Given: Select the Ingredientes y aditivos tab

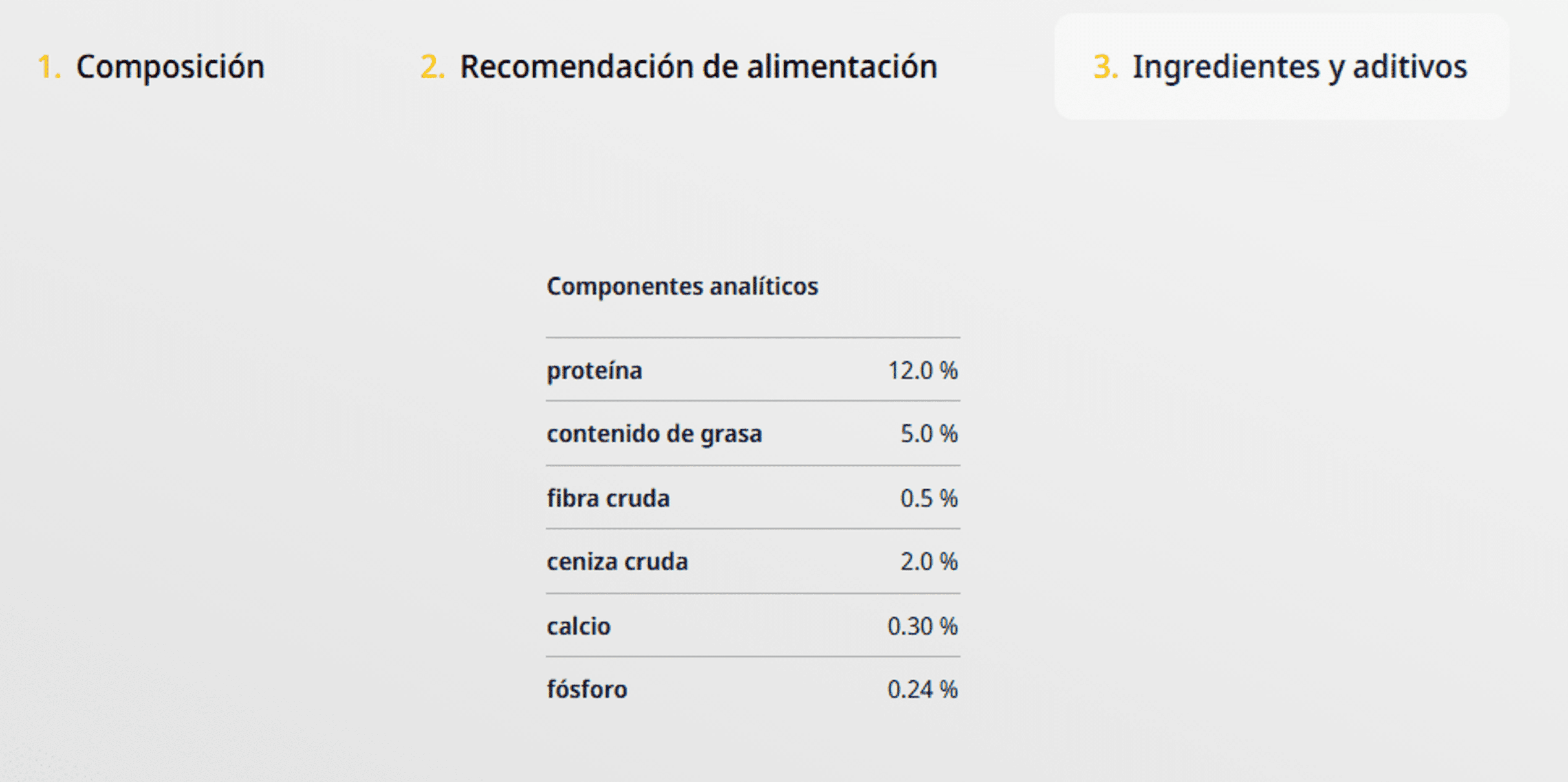Looking at the screenshot, I should click(1281, 67).
